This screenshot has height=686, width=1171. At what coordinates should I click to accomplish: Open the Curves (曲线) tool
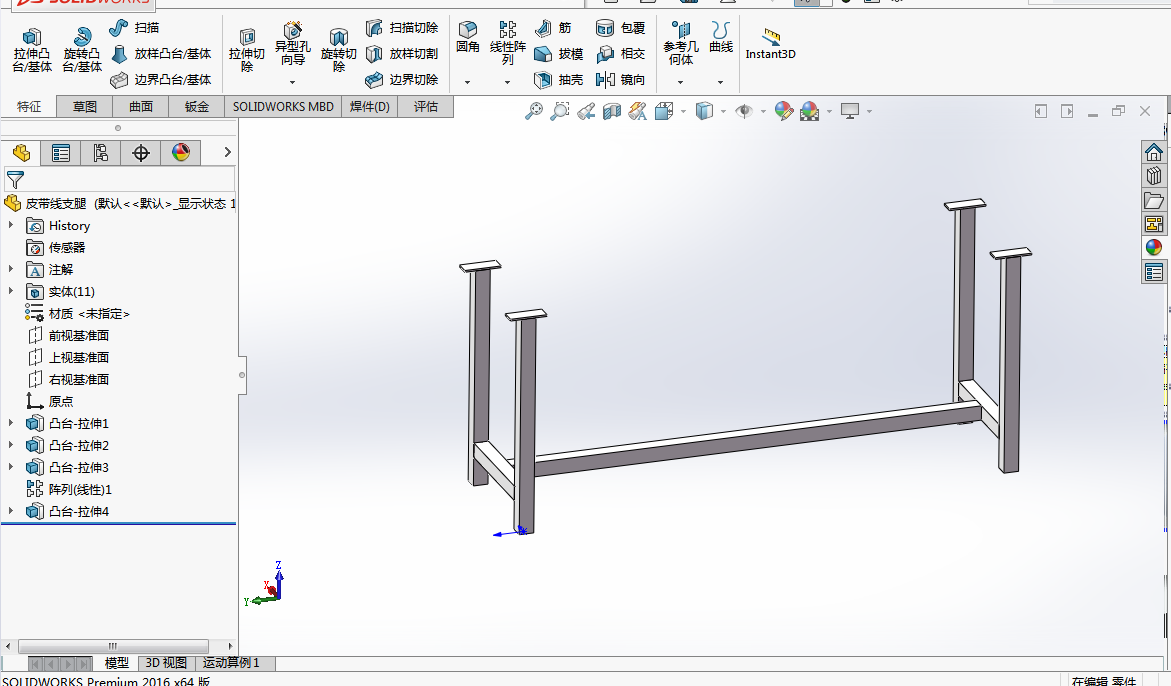(721, 37)
